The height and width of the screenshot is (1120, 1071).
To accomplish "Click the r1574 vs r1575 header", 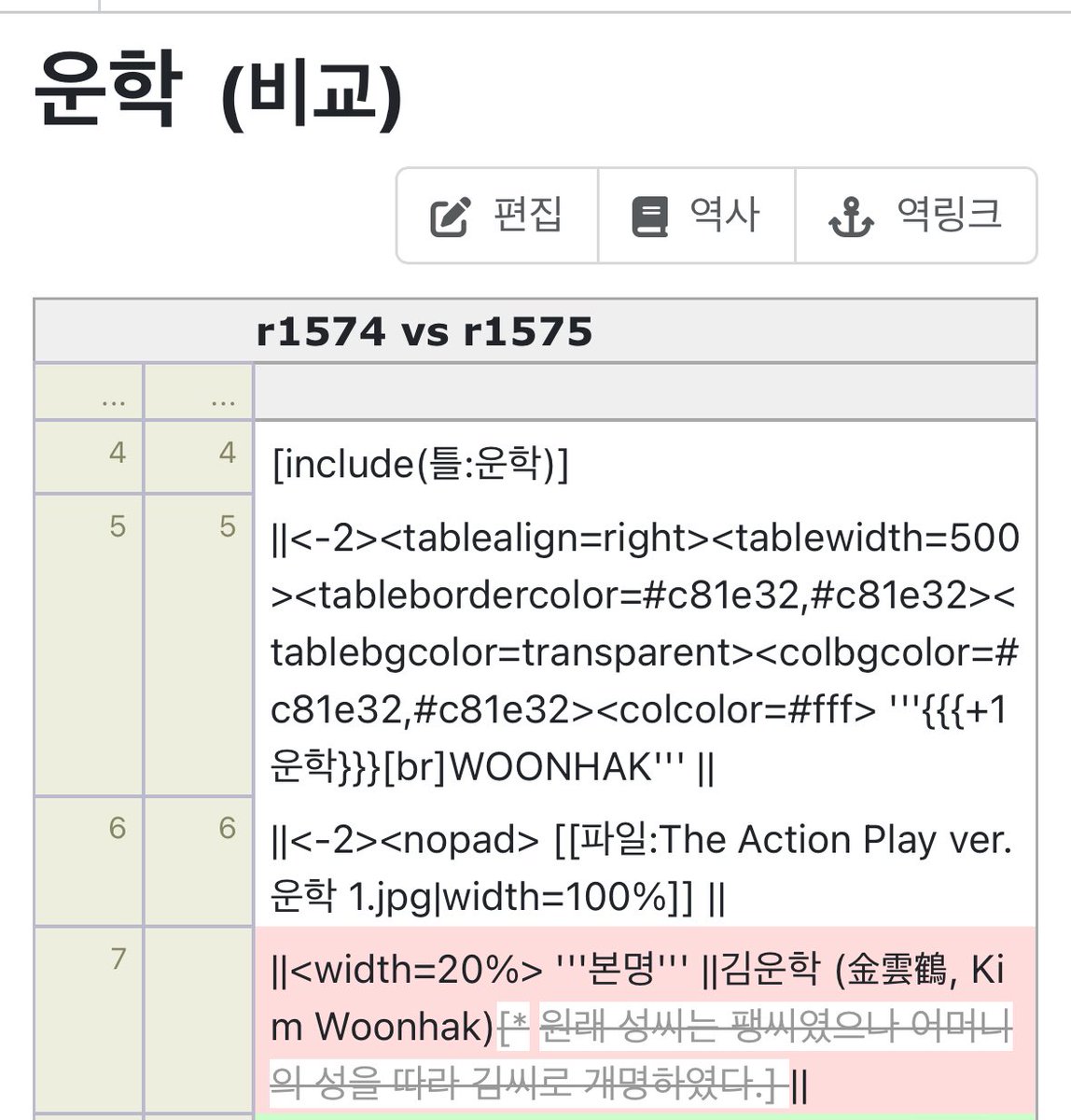I will [424, 331].
